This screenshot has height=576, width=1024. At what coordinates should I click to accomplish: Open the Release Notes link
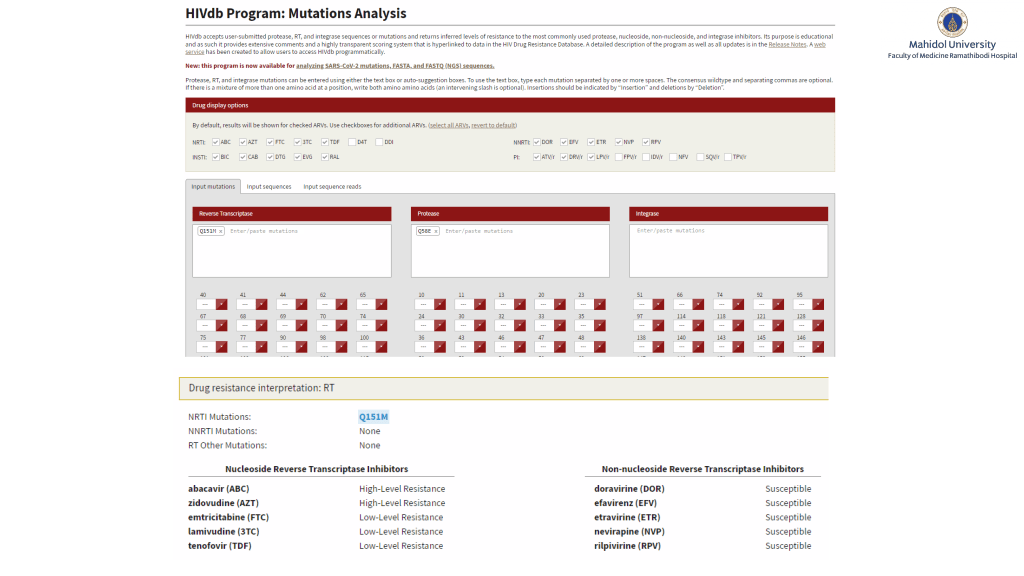coord(788,44)
